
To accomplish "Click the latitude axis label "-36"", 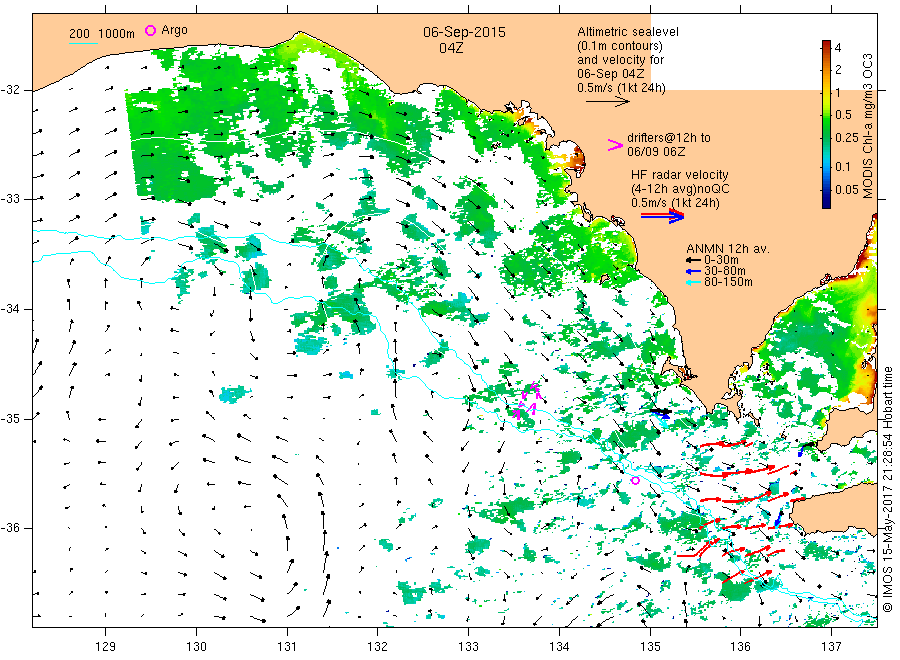I will coord(10,528).
